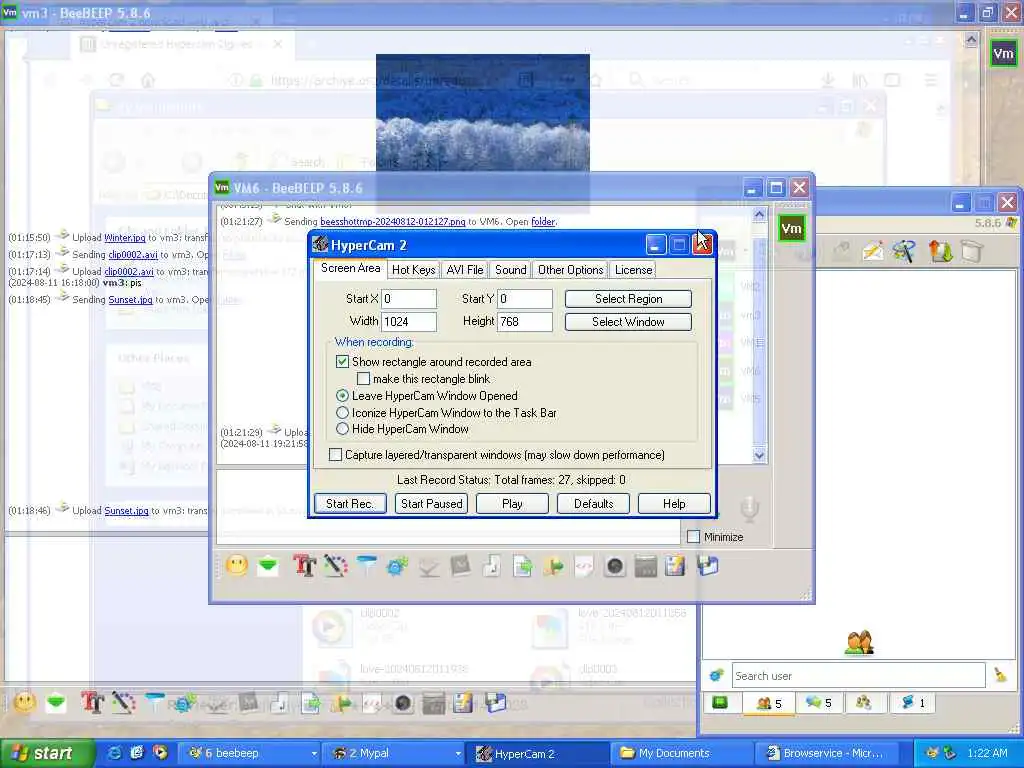The width and height of the screenshot is (1024, 768).
Task: Open emoticon picker in VM6 chat toolbar
Action: point(237,565)
